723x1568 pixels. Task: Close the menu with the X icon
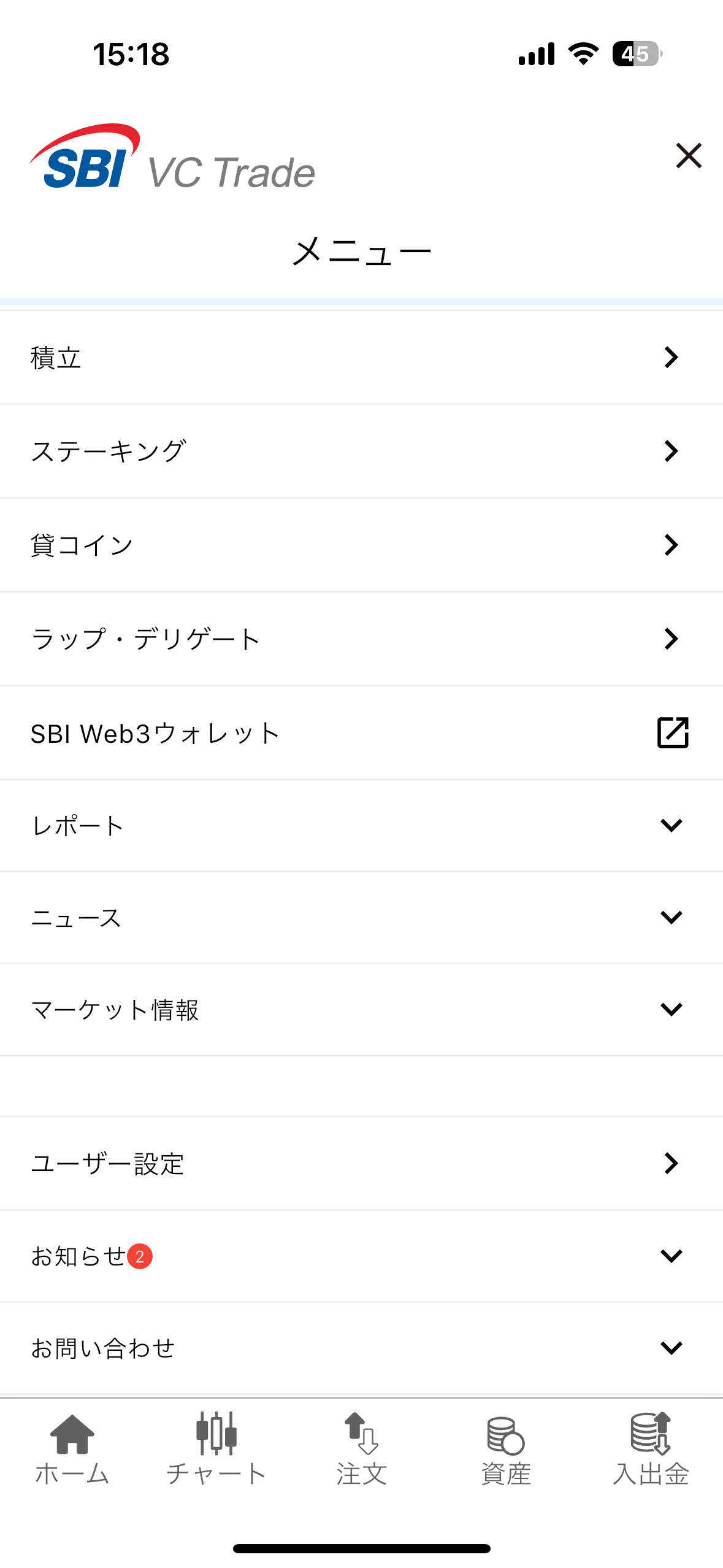point(689,155)
